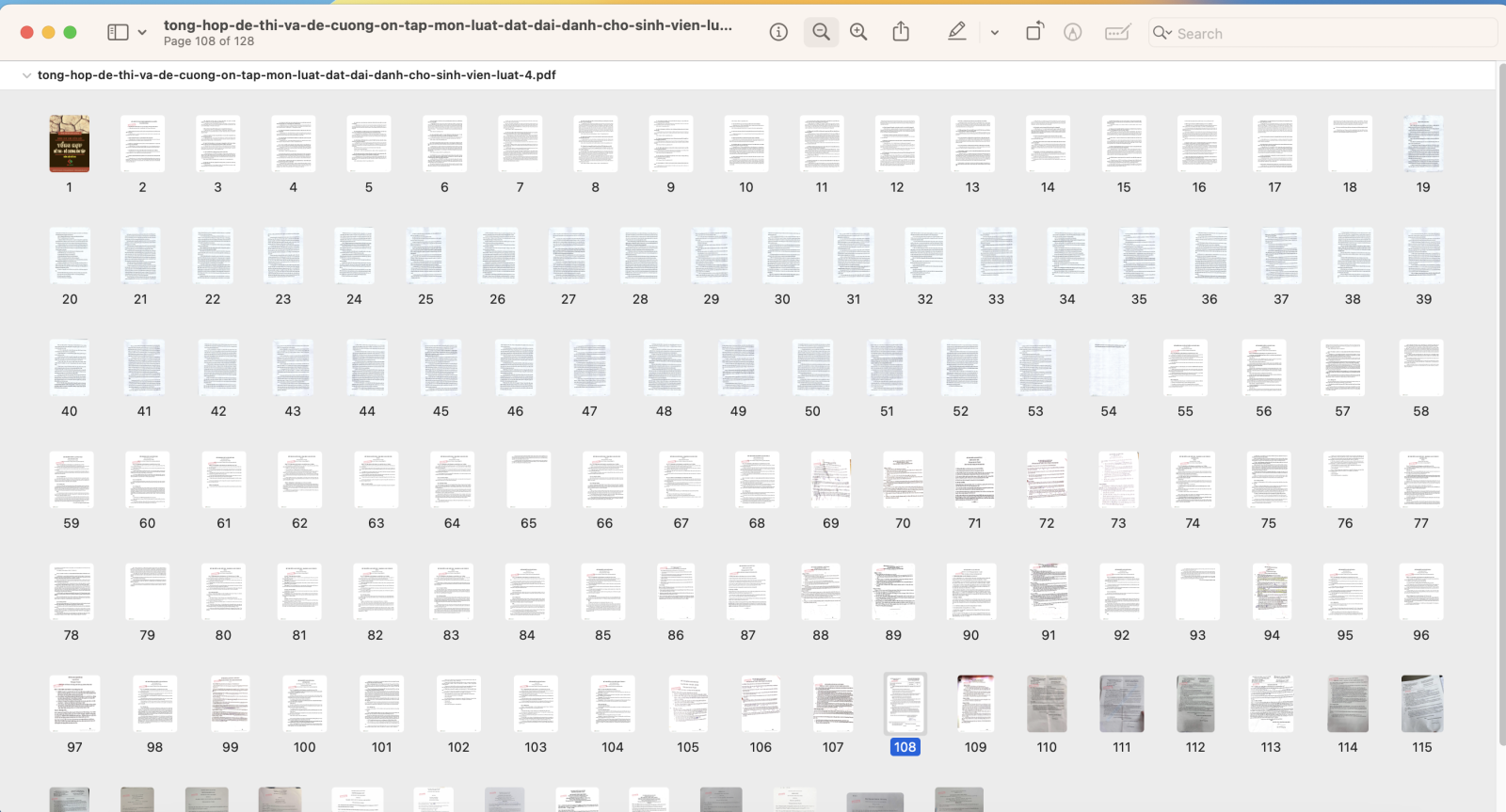Image resolution: width=1506 pixels, height=812 pixels.
Task: Select page 26 thumbnail
Action: 497,255
